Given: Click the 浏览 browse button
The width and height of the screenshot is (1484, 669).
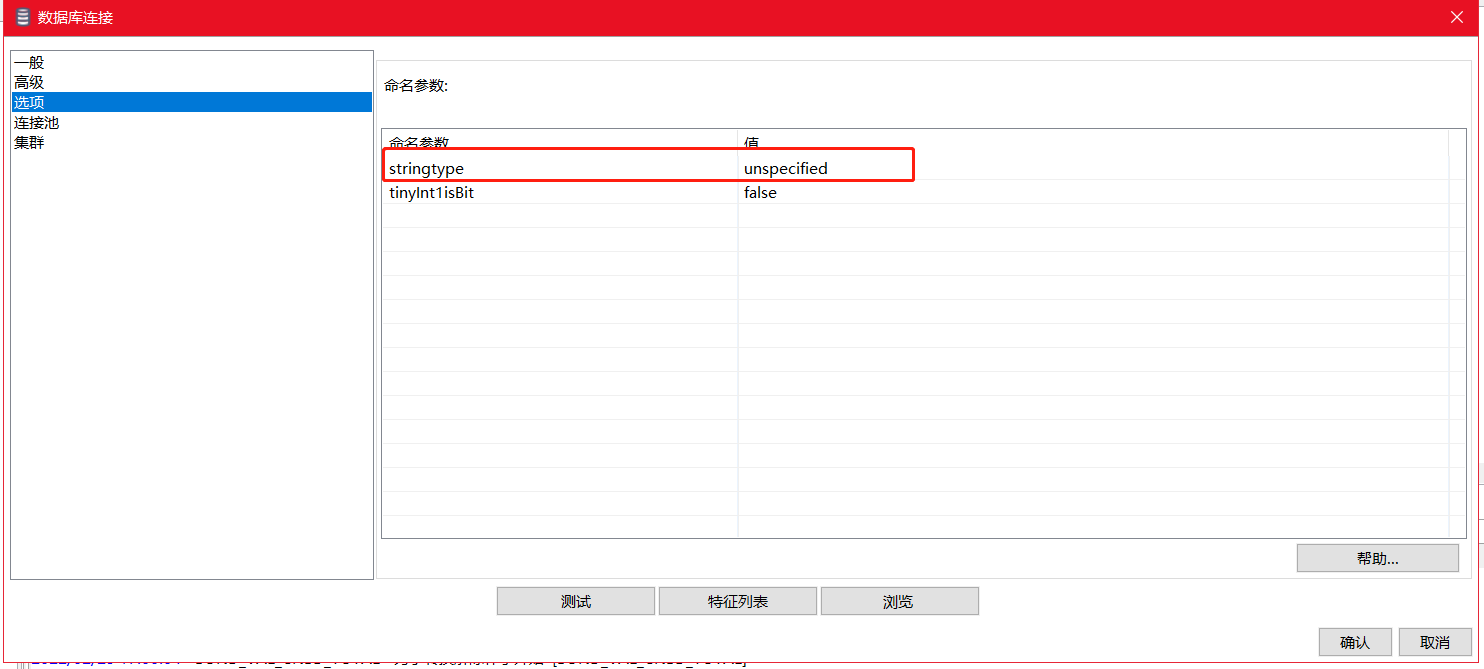Looking at the screenshot, I should (899, 600).
